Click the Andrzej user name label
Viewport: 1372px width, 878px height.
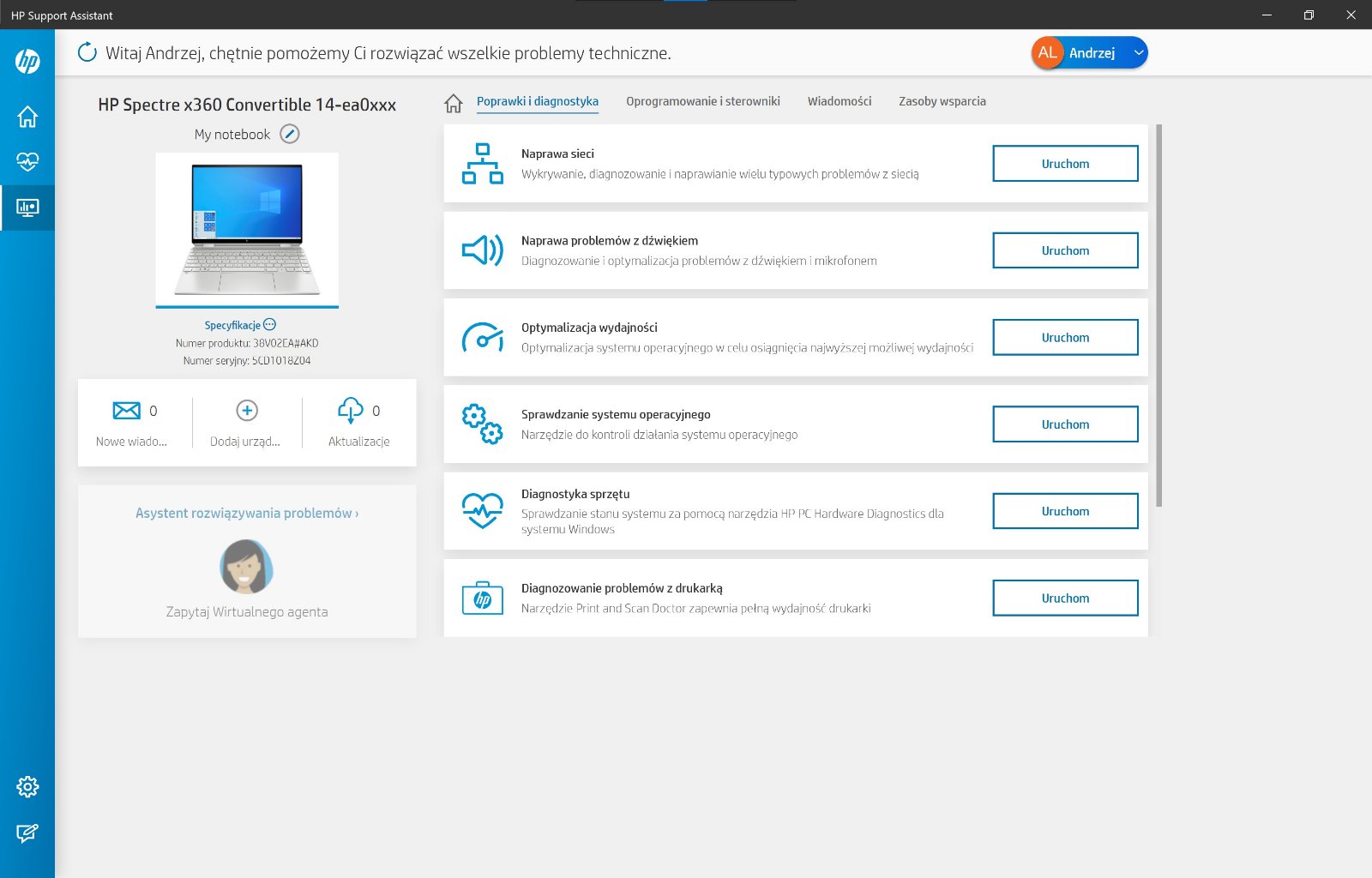(x=1092, y=52)
